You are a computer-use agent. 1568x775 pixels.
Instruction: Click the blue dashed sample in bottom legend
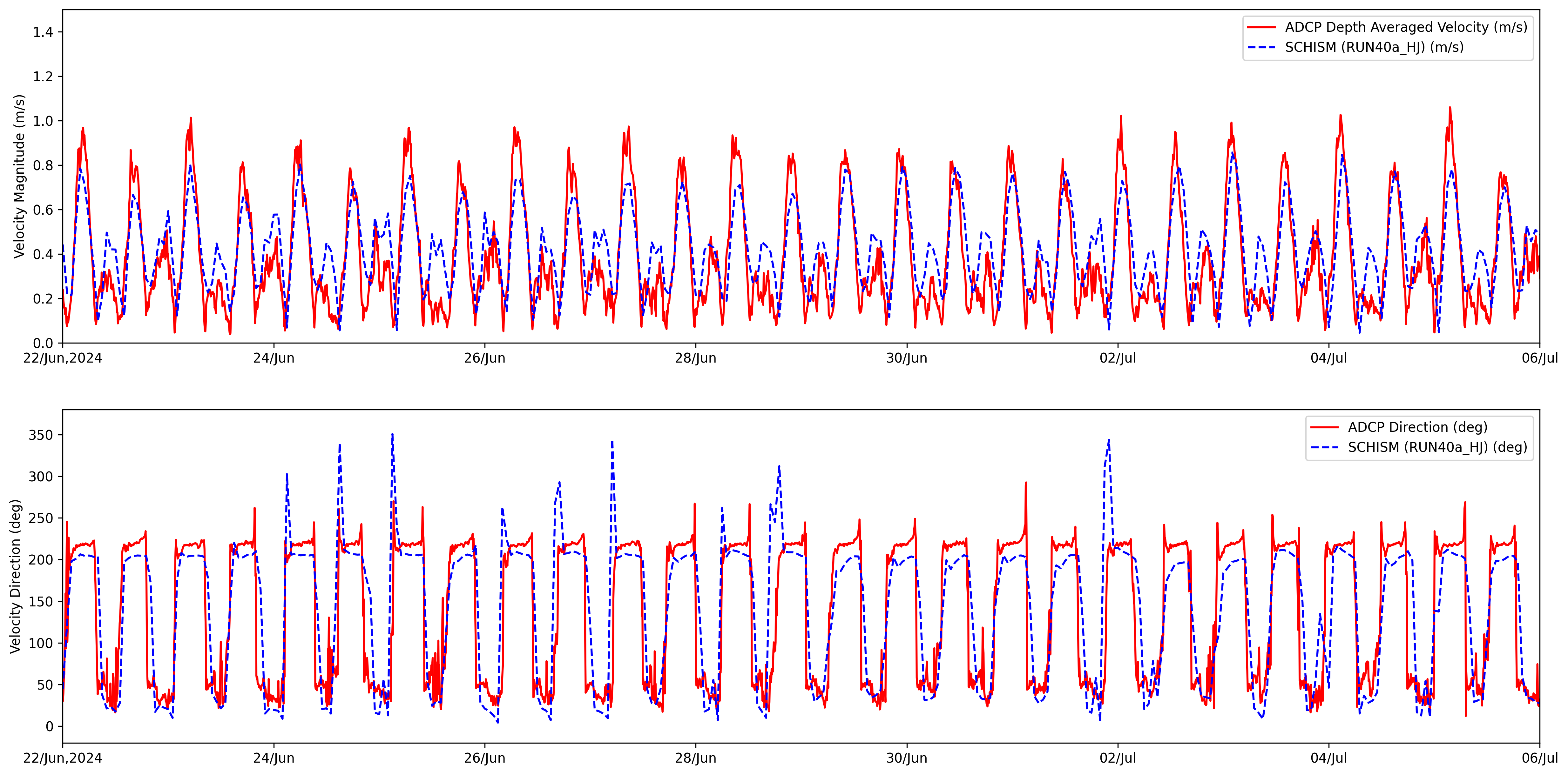tap(1325, 447)
